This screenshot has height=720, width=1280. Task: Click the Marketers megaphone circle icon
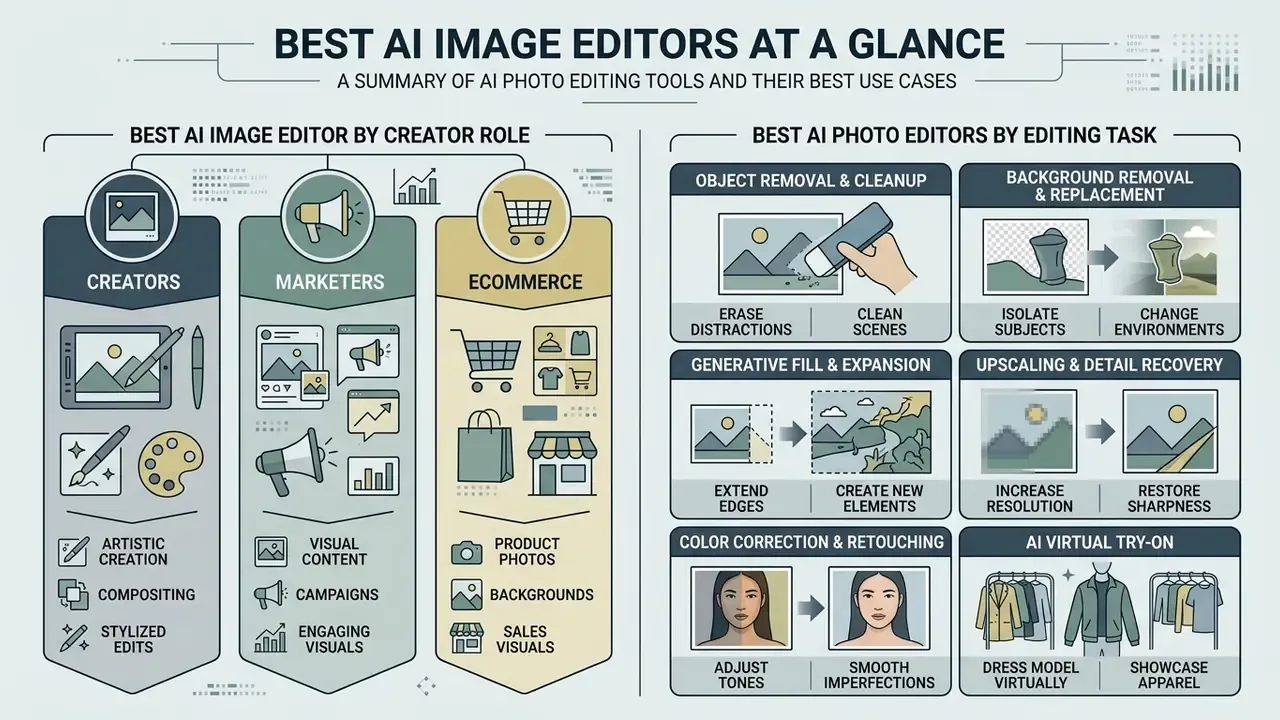329,216
